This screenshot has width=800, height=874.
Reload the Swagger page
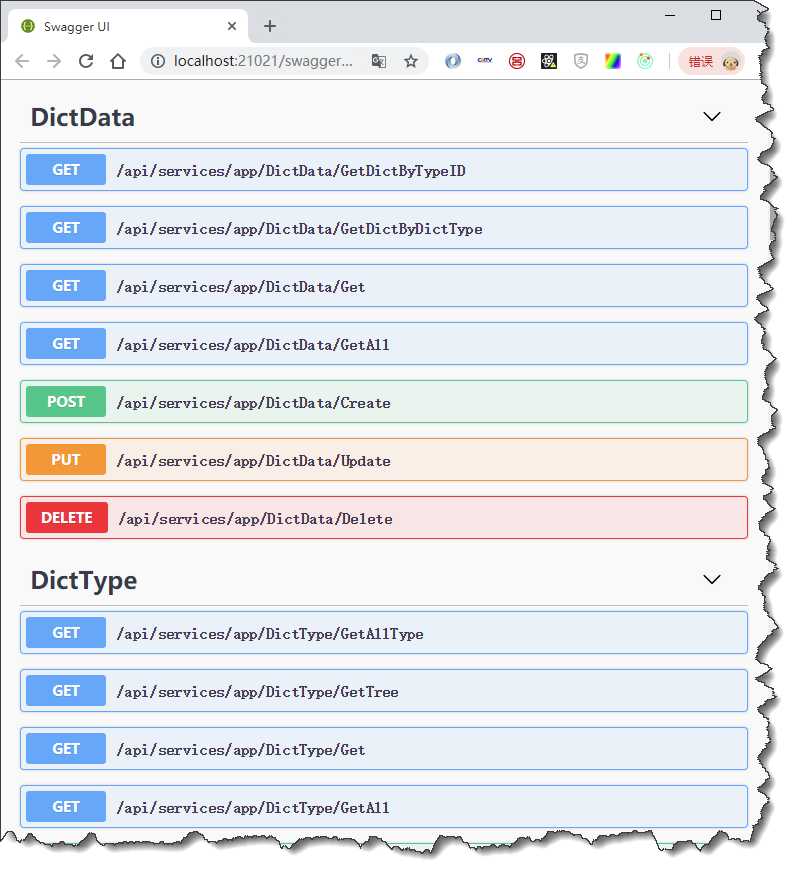point(86,61)
